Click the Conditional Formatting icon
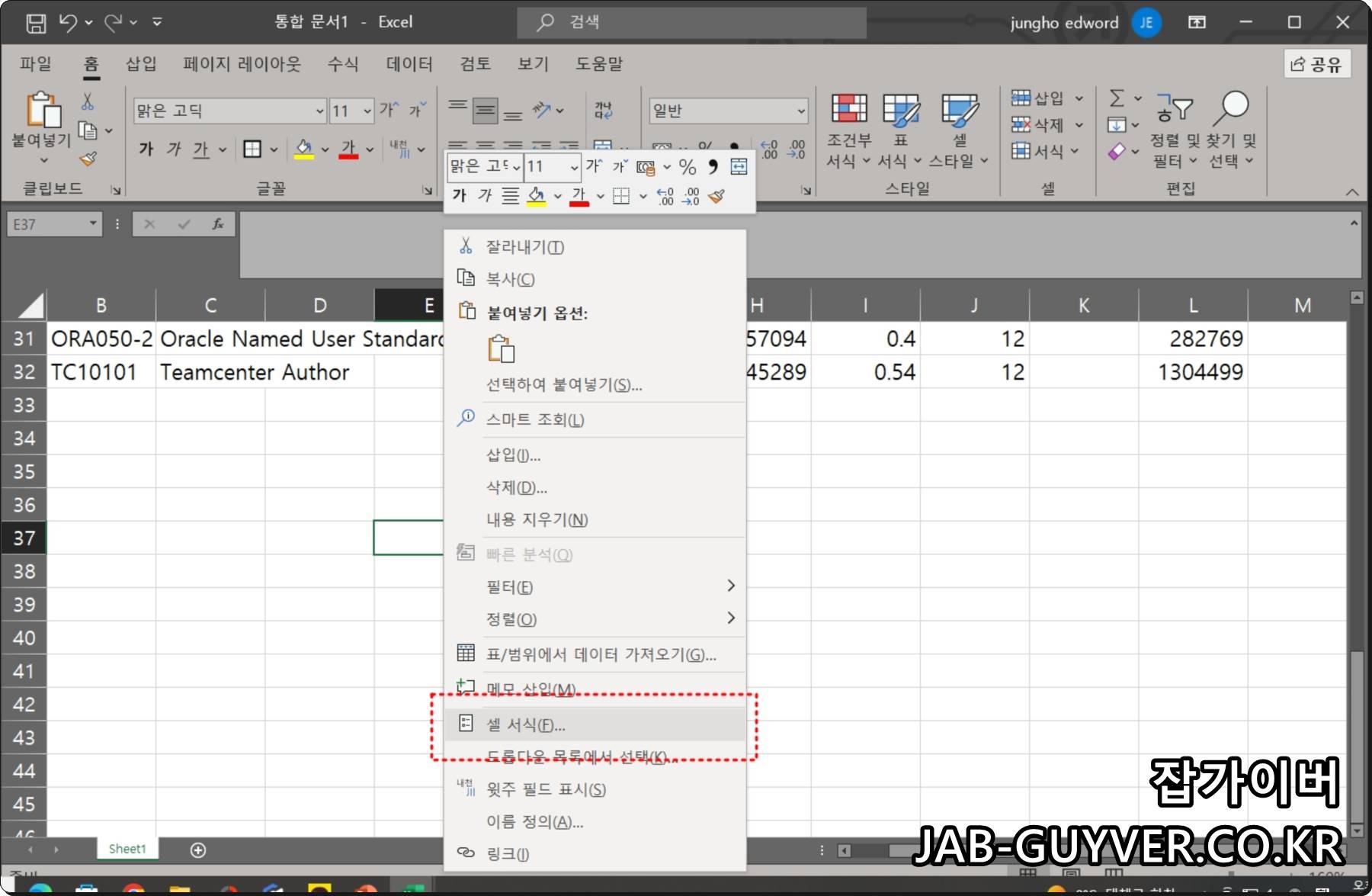 coord(848,109)
